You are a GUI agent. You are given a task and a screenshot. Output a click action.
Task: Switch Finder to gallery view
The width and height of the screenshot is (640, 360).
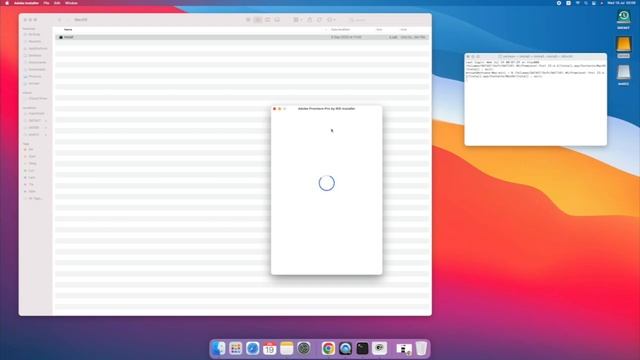pyautogui.click(x=277, y=20)
